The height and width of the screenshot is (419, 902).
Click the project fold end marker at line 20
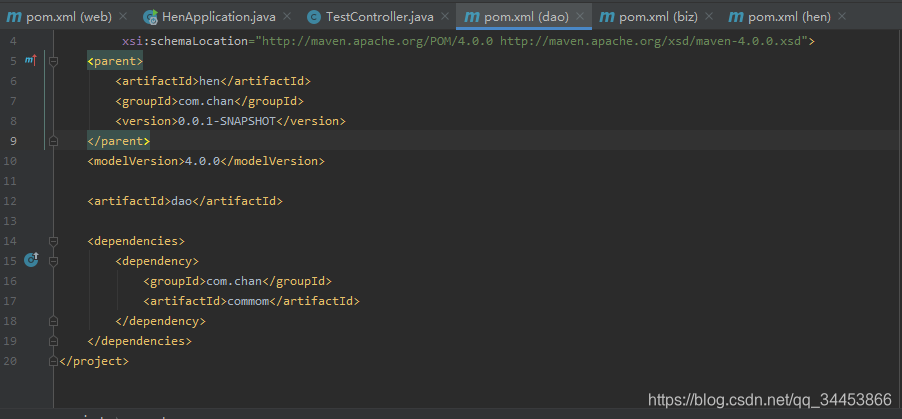(53, 361)
